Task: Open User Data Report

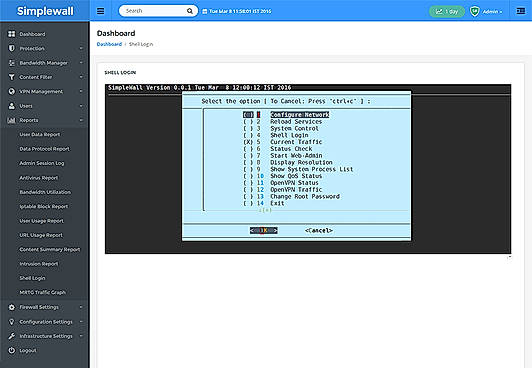Action: coord(40,135)
